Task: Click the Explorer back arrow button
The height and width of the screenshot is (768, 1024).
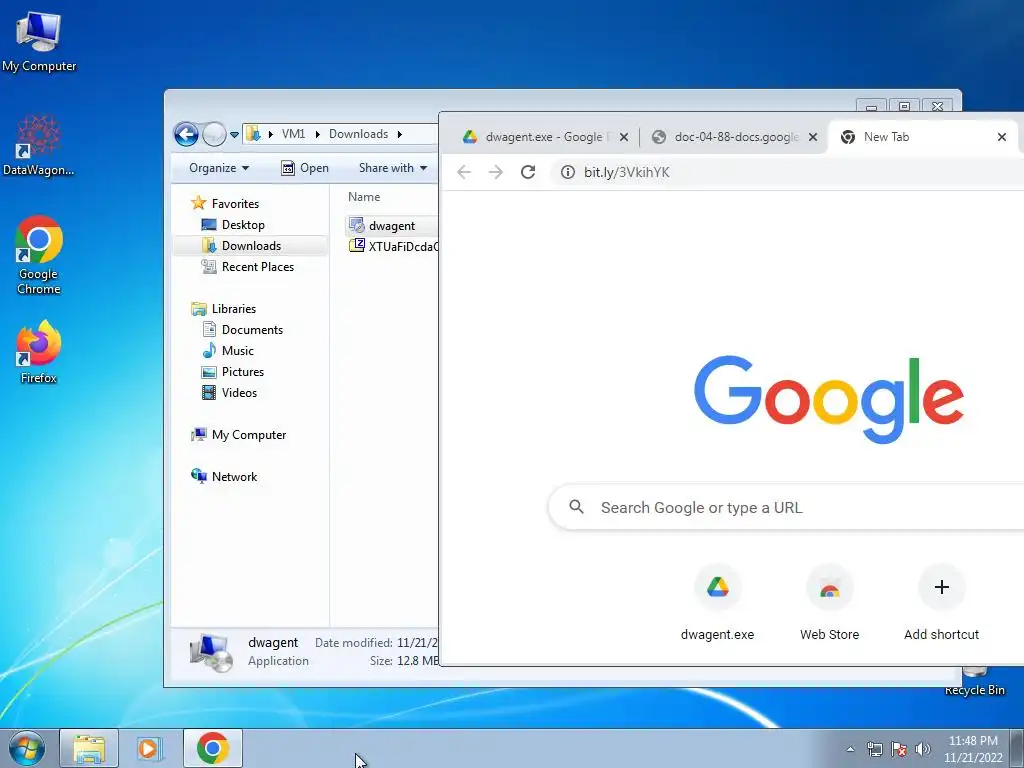Action: (x=186, y=135)
